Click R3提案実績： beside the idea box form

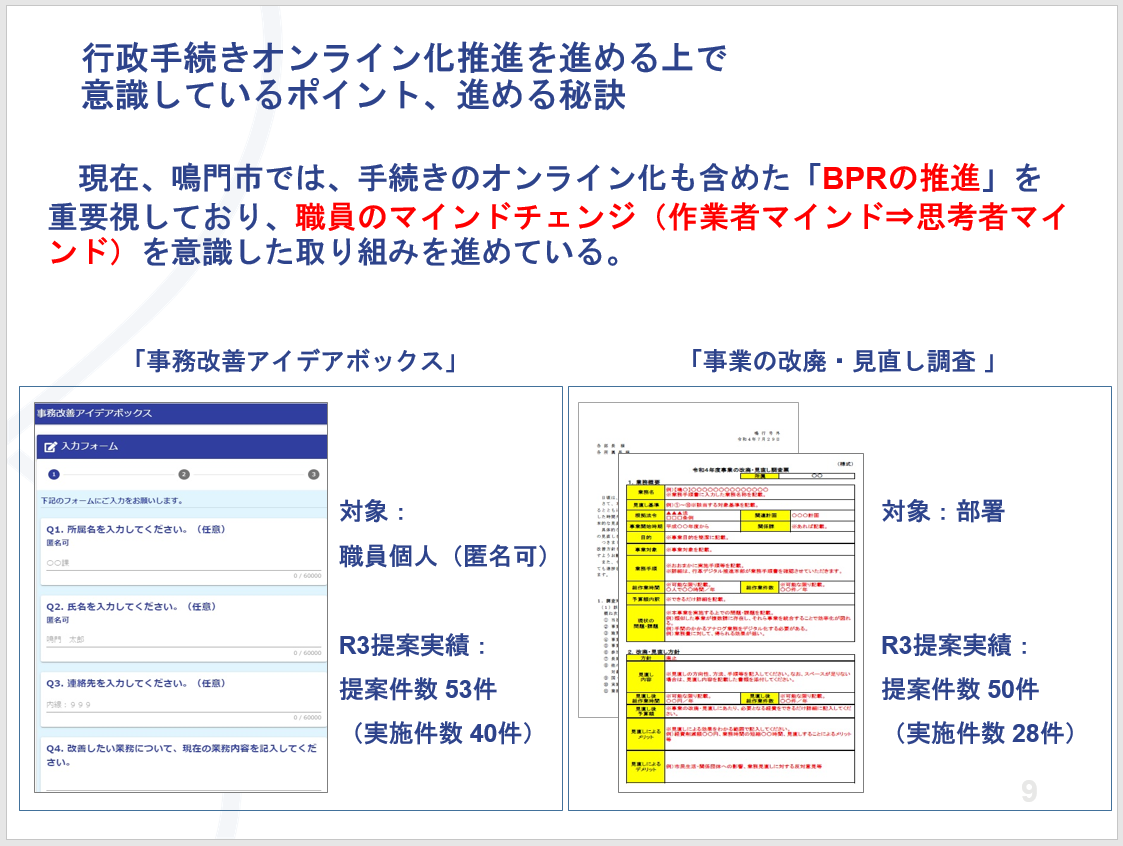(x=413, y=645)
